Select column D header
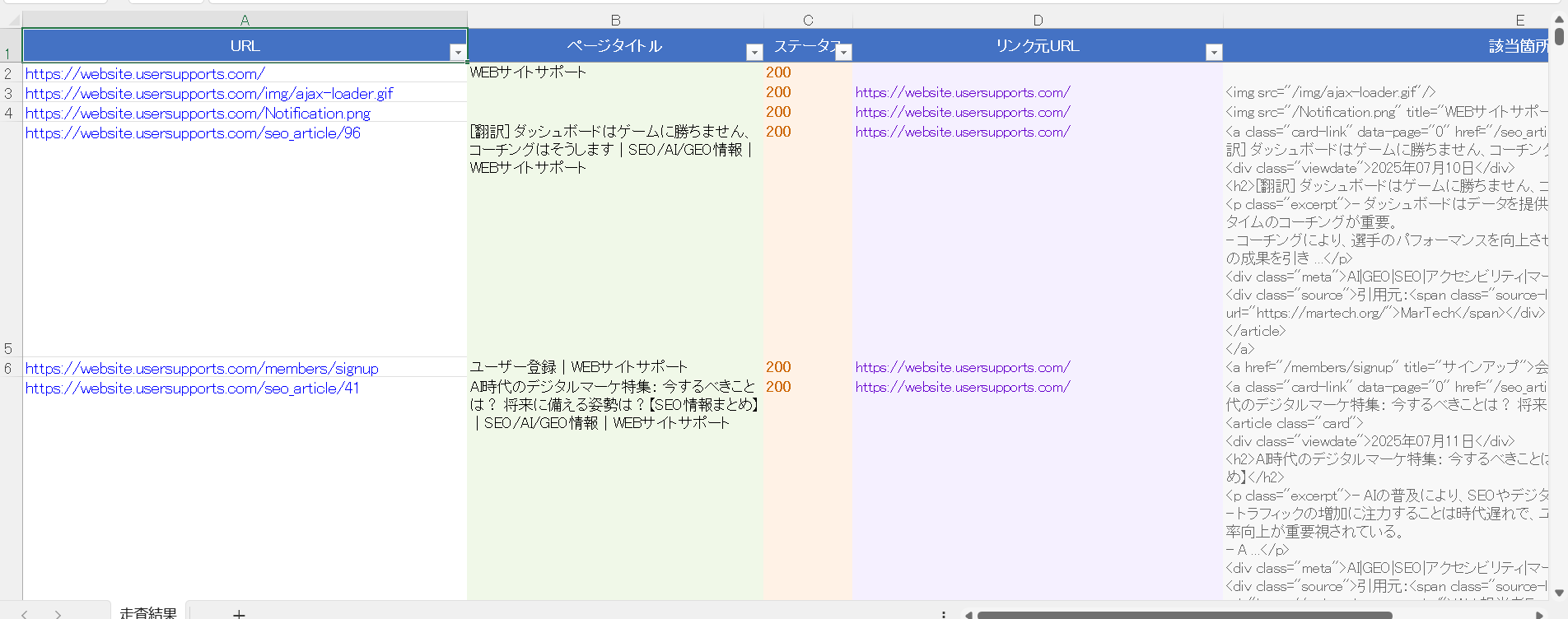The image size is (1568, 619). click(1038, 20)
